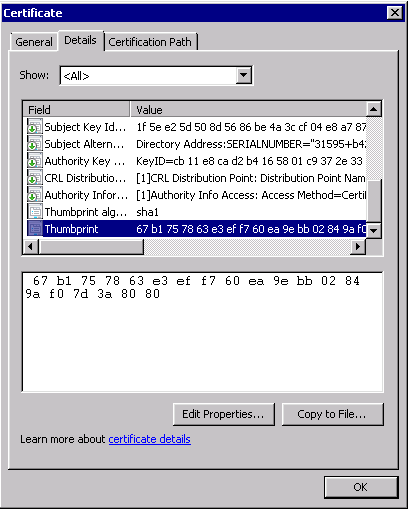Click the Subject Key Identifier extension icon

[x=35, y=127]
